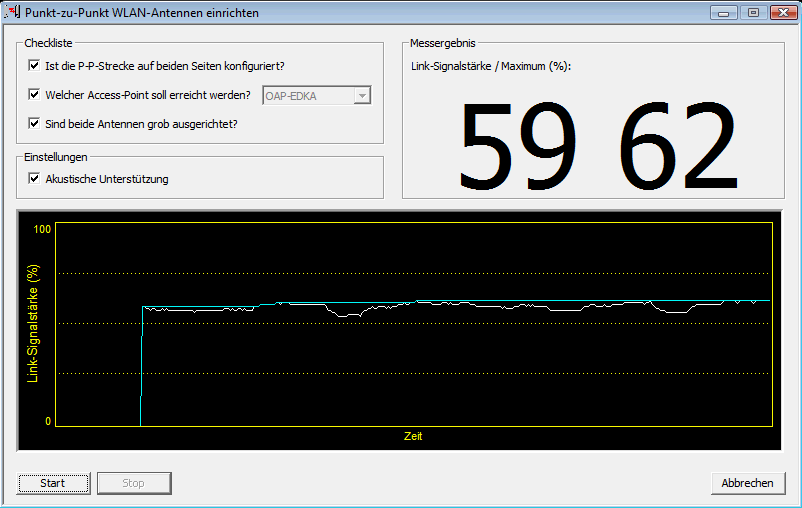
Task: Minimize the WLAN antenna setup window
Action: point(724,13)
